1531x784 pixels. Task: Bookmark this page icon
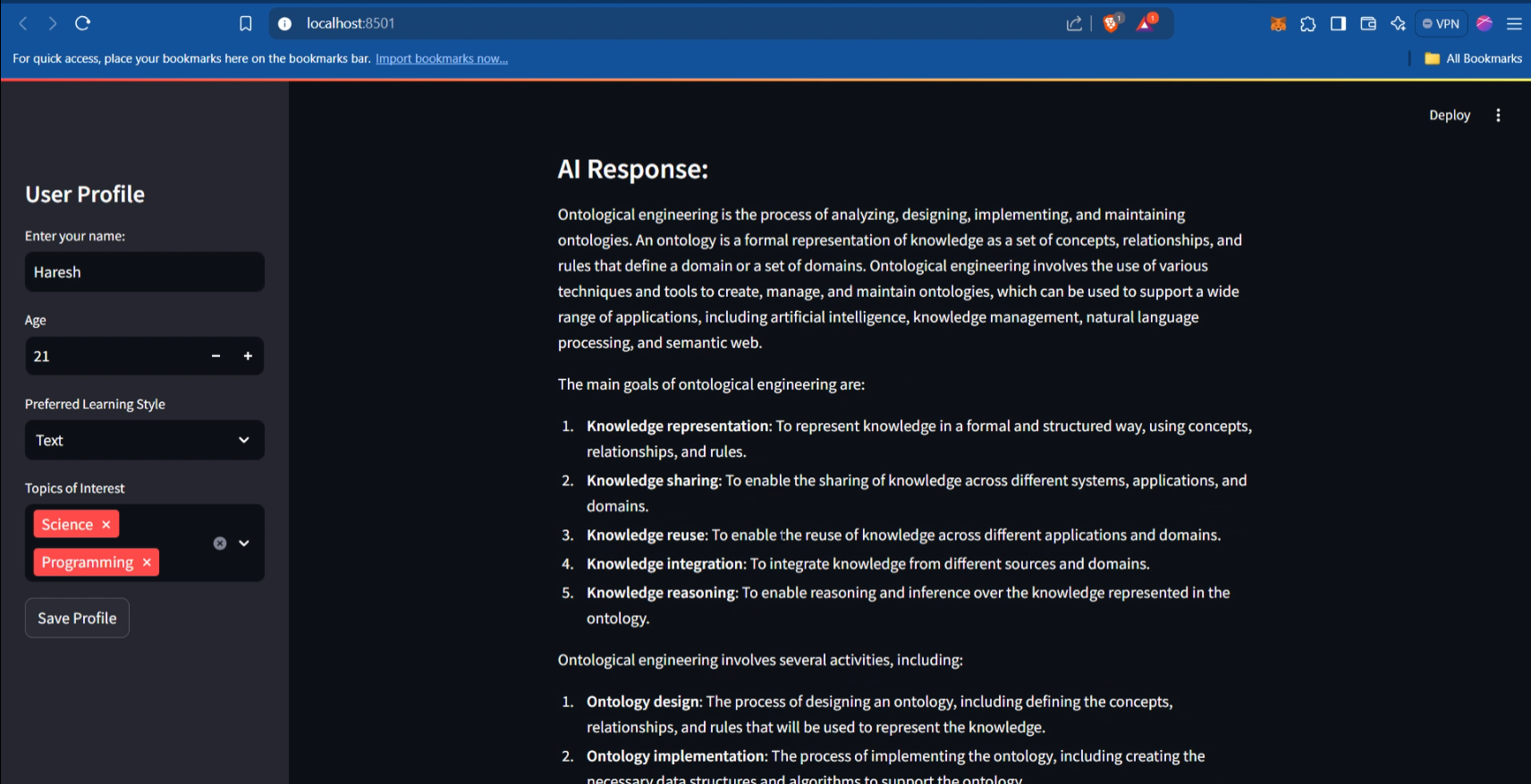coord(246,23)
